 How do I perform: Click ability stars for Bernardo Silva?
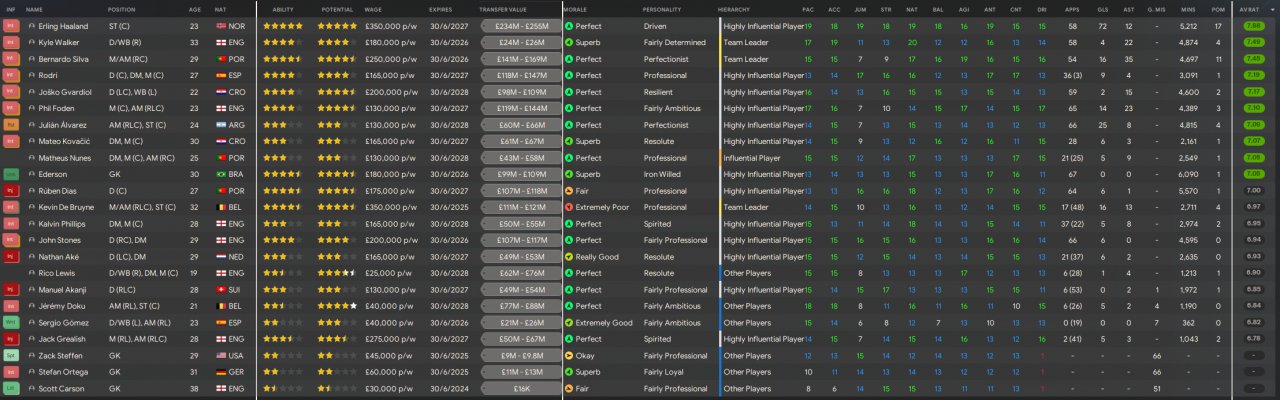(282, 59)
